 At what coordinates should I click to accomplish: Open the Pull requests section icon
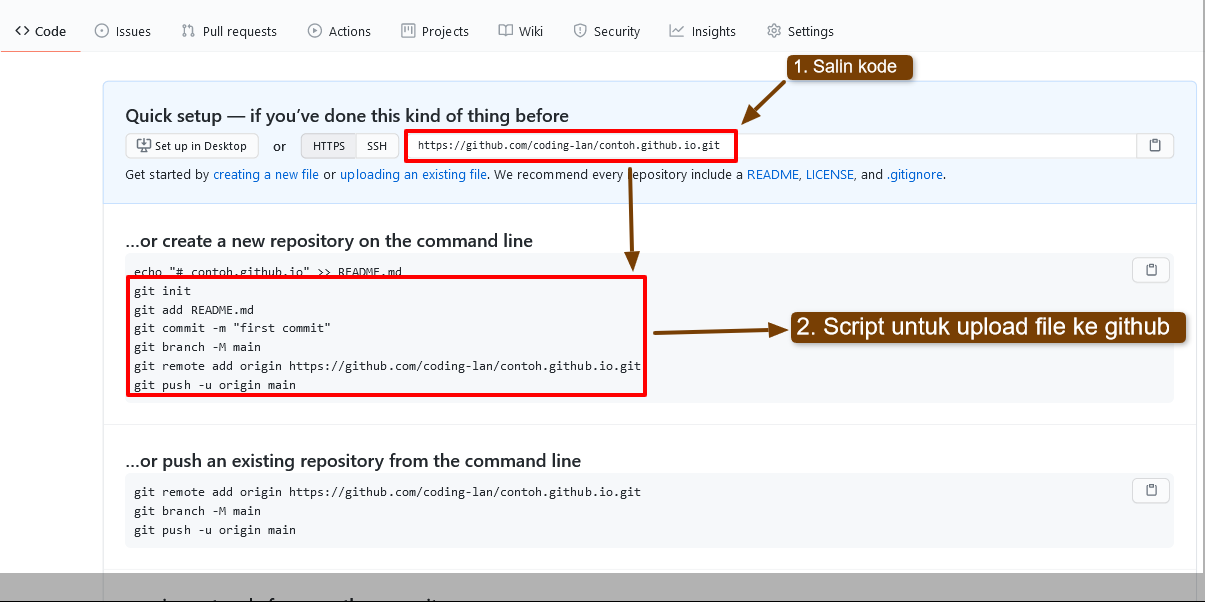(x=189, y=31)
